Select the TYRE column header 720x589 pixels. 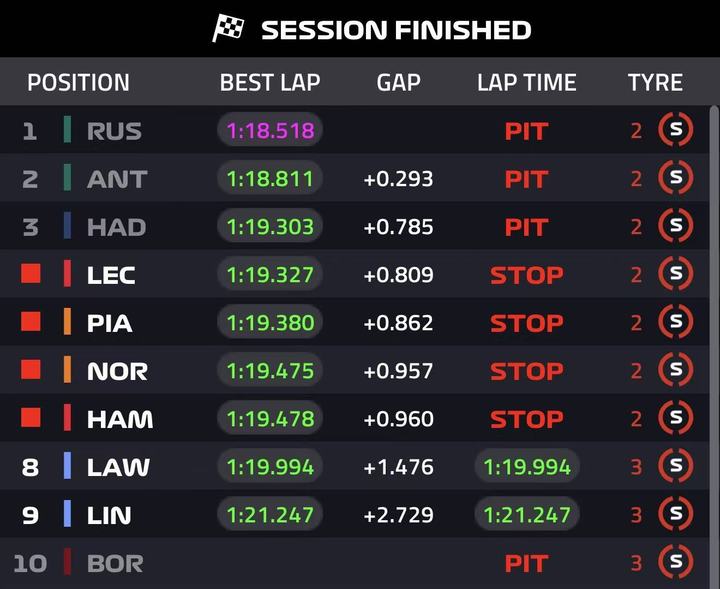point(655,83)
